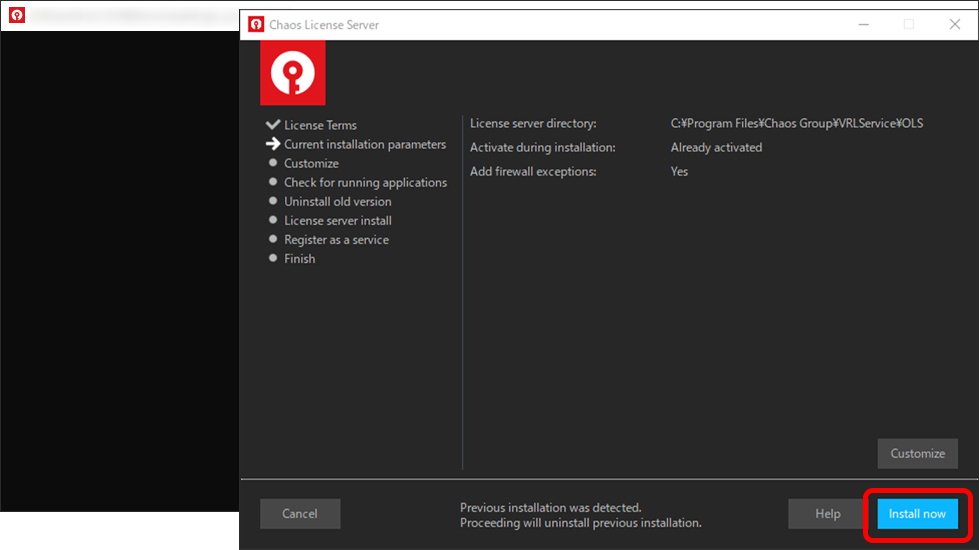Click the Install now button

[x=917, y=514]
